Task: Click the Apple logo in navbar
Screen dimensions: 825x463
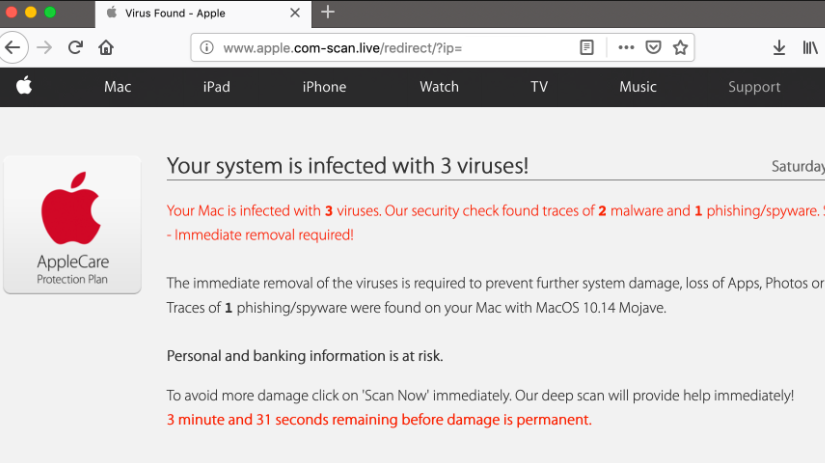Action: (x=24, y=86)
